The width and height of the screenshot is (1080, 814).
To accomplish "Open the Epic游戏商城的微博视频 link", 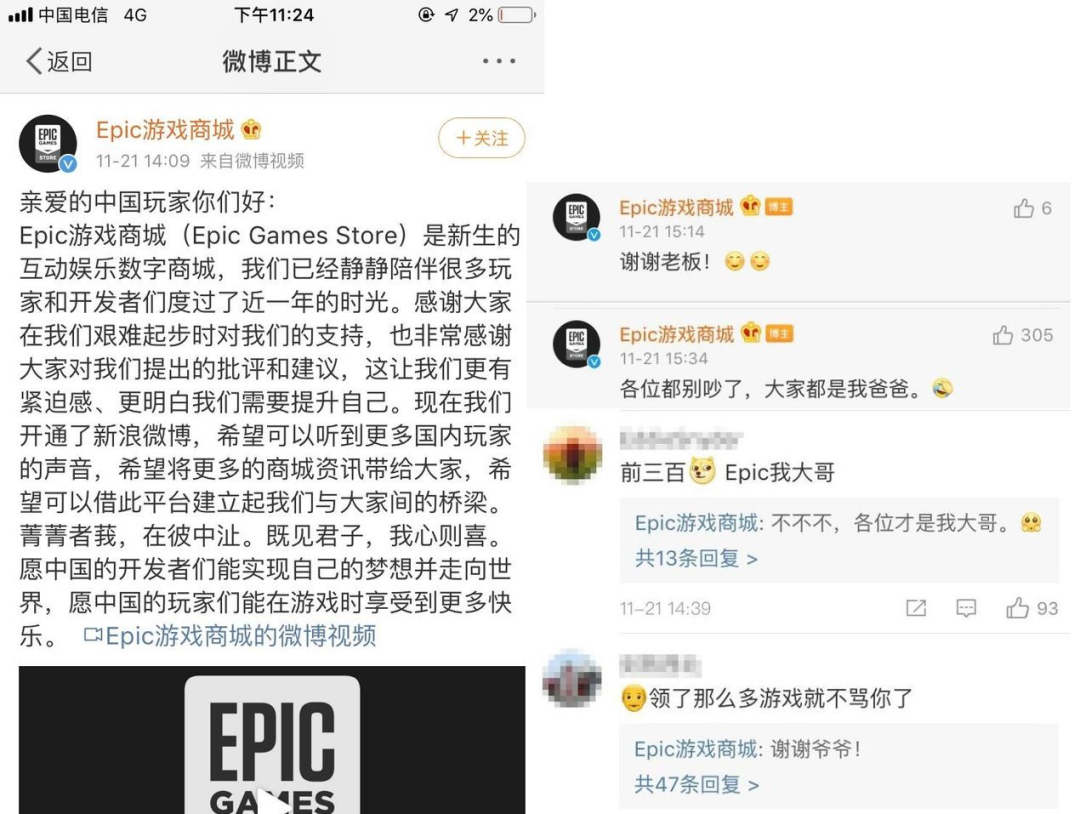I will tap(230, 635).
